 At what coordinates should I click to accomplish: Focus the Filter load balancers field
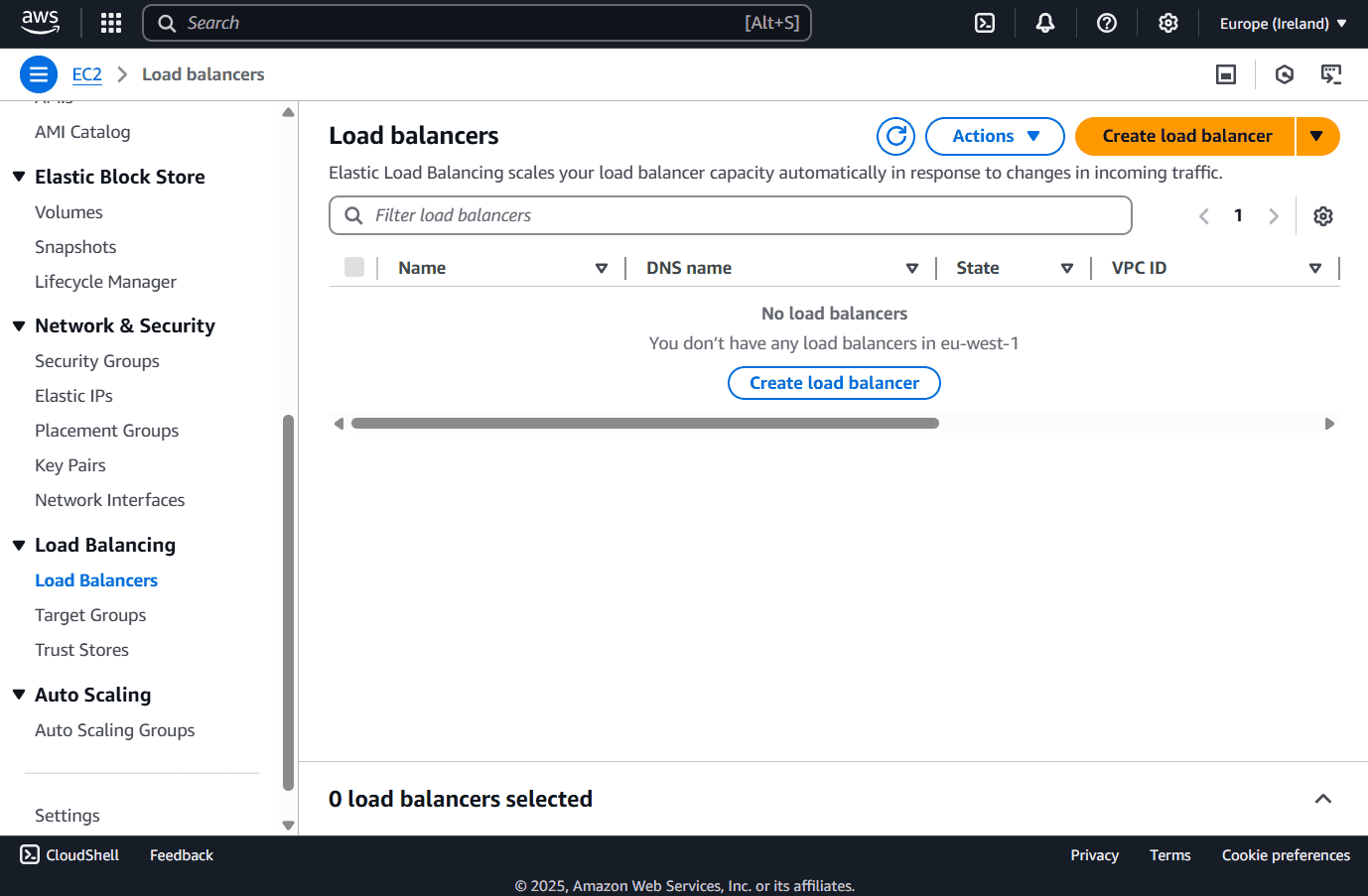click(x=731, y=215)
